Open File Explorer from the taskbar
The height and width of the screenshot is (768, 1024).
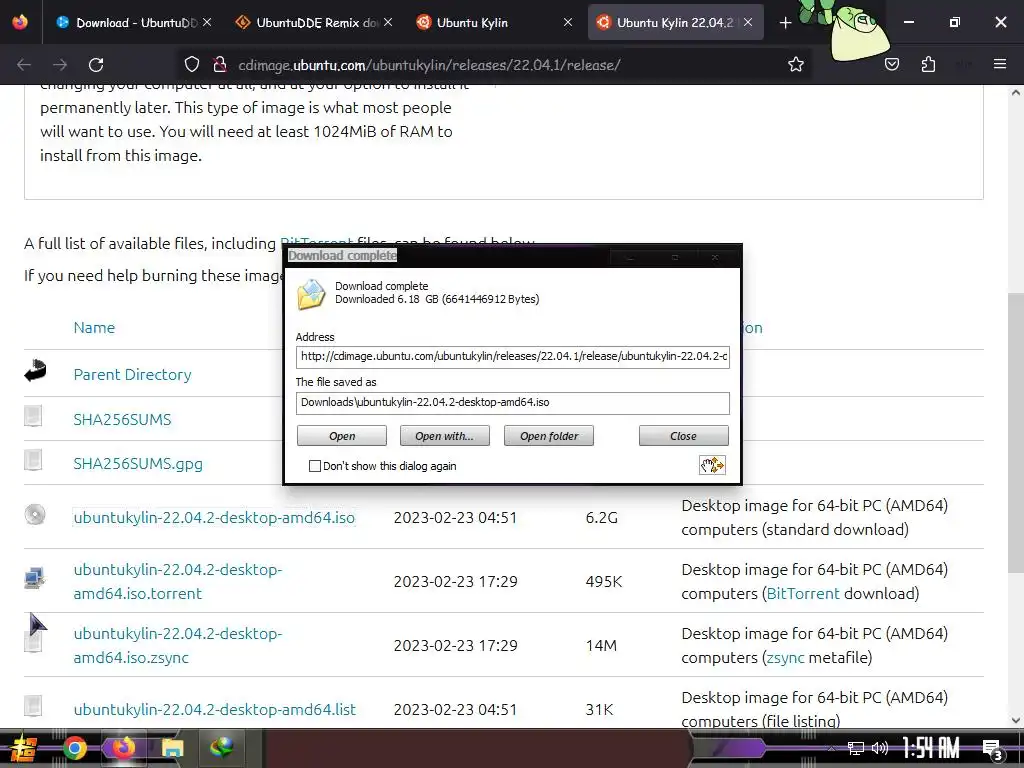pos(172,748)
